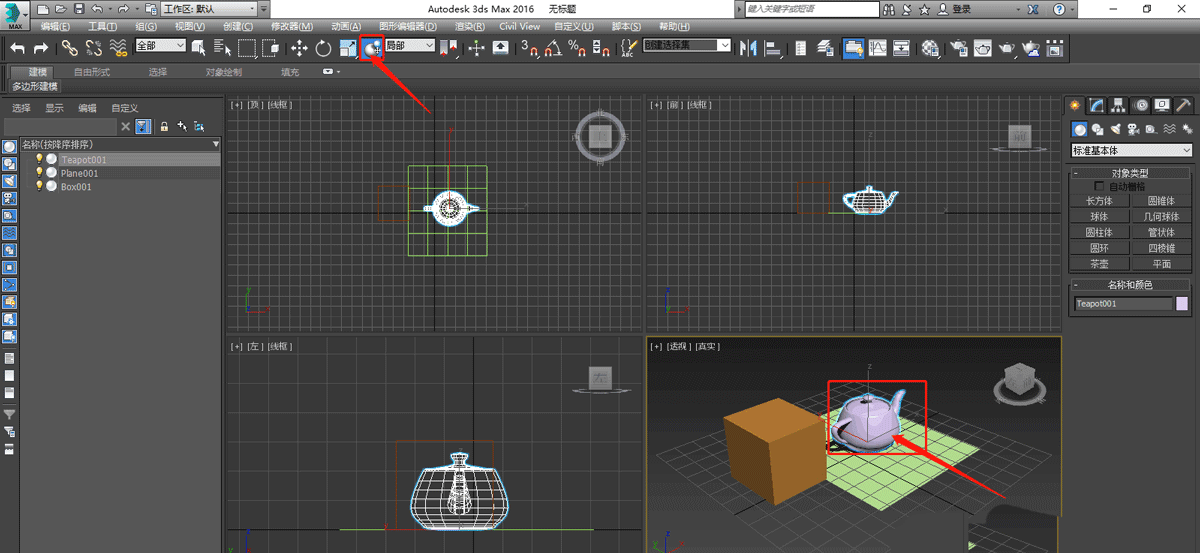Toggle the Scene Explorer toolbar icon

point(801,47)
